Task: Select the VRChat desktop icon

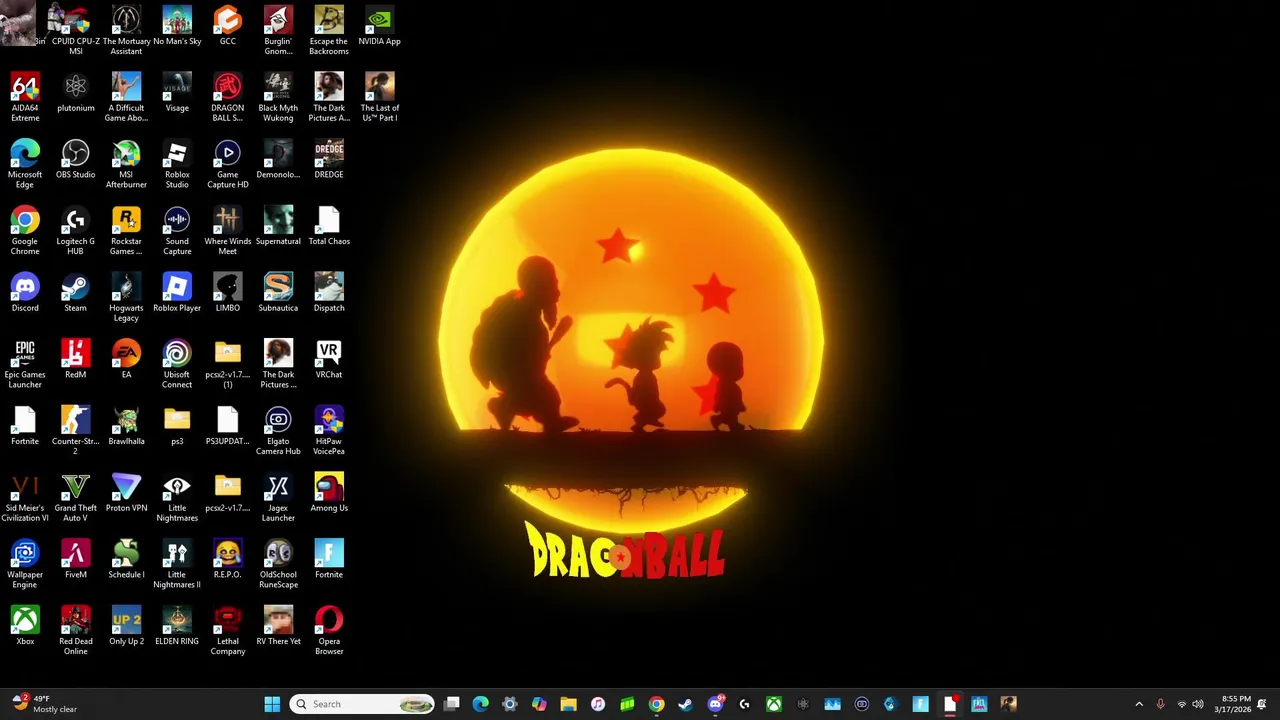Action: pyautogui.click(x=329, y=360)
